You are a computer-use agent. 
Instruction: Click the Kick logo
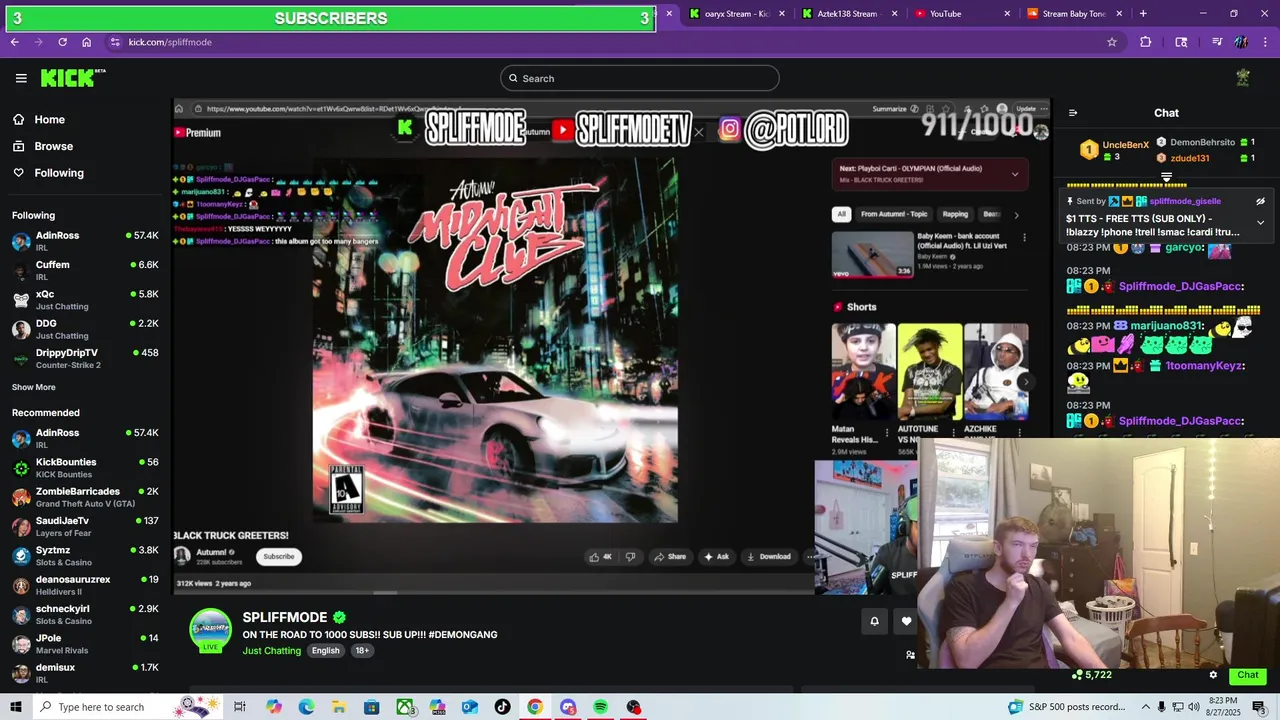72,78
